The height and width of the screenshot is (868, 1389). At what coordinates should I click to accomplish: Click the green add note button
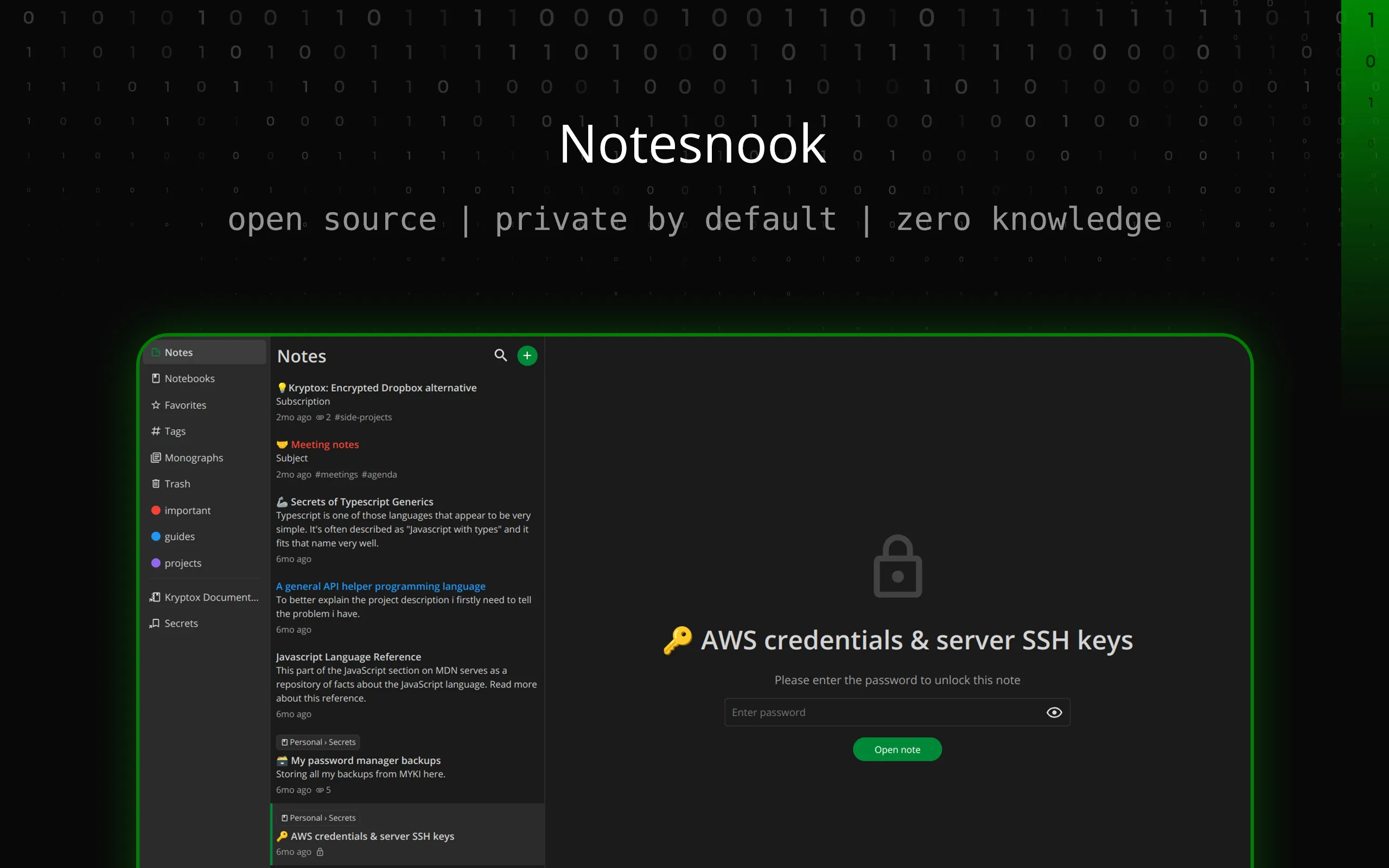[527, 355]
